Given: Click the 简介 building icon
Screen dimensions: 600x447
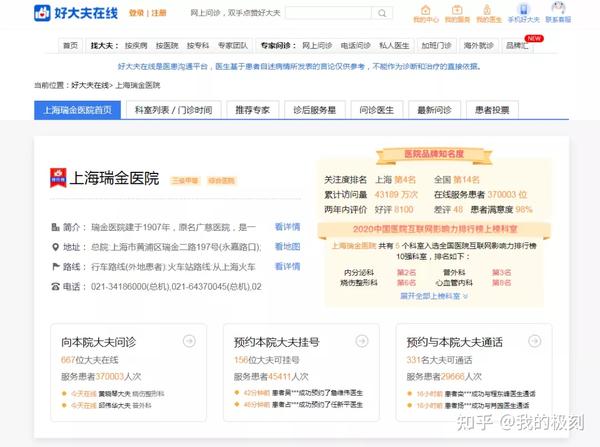Looking at the screenshot, I should tap(55, 227).
